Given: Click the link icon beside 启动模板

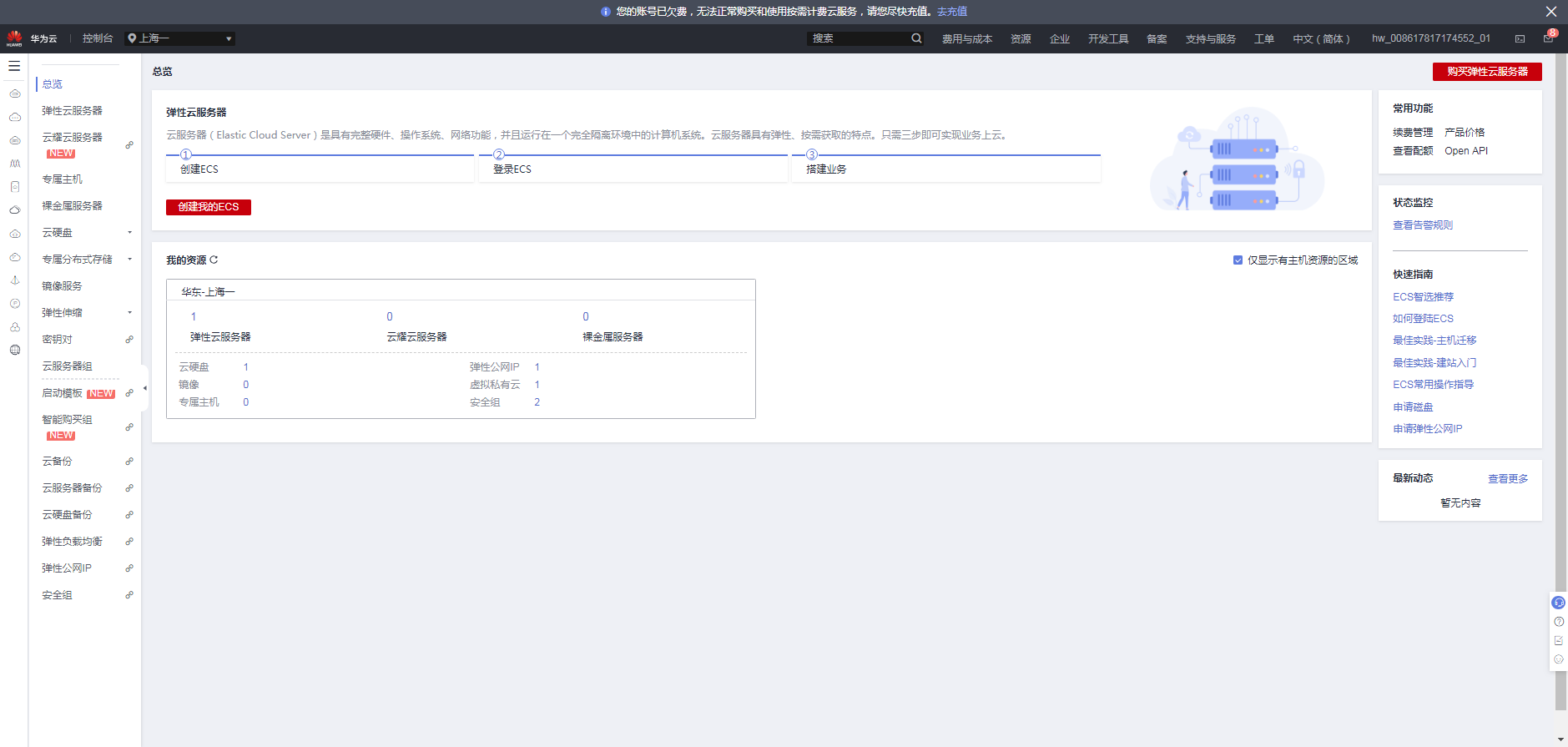Looking at the screenshot, I should [129, 393].
